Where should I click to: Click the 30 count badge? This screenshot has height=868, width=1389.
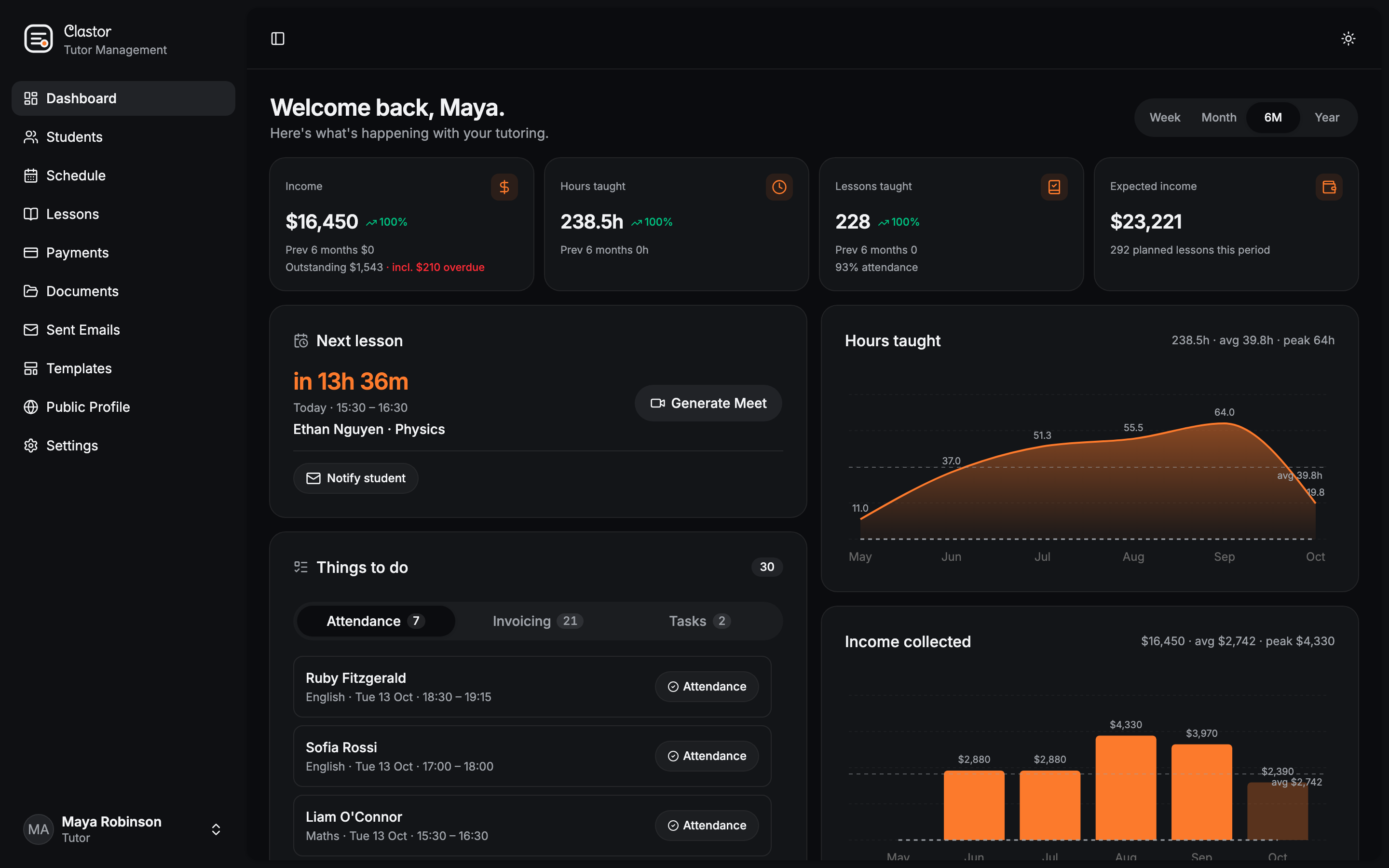(x=767, y=567)
